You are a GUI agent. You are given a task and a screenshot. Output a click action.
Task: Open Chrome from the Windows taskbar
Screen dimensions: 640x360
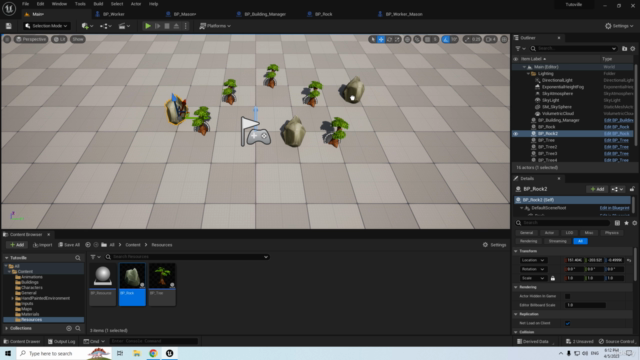pyautogui.click(x=153, y=353)
